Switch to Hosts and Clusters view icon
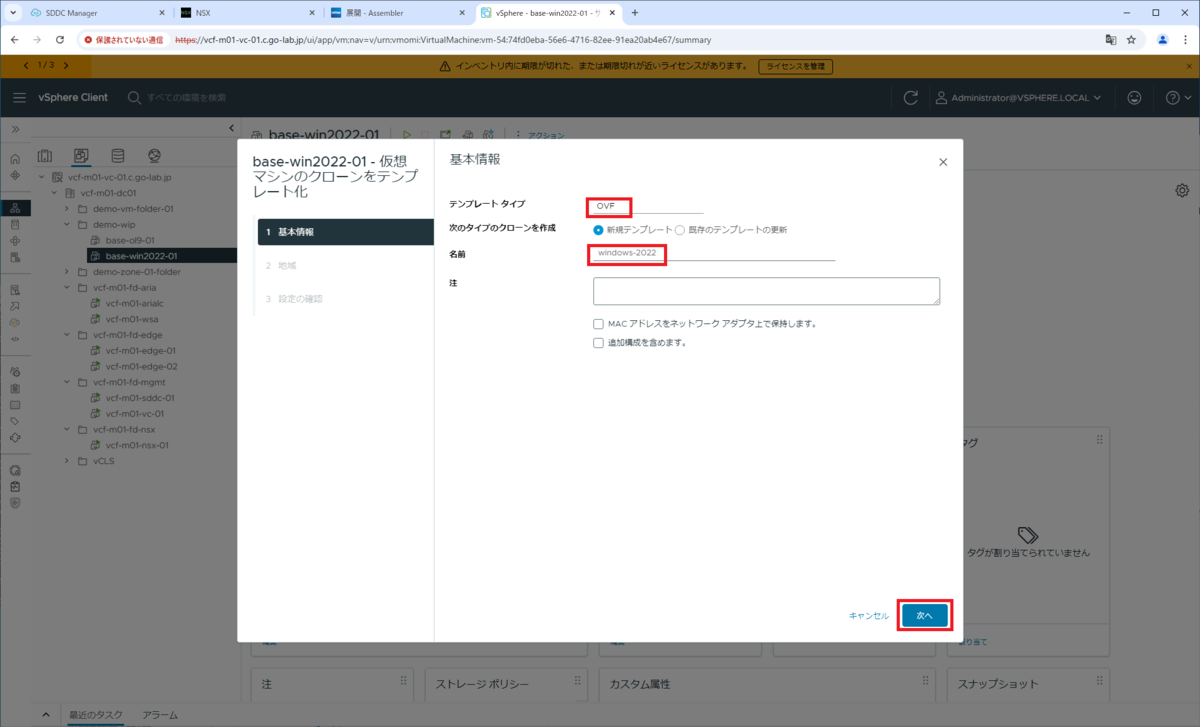The width and height of the screenshot is (1200, 727). coord(44,155)
